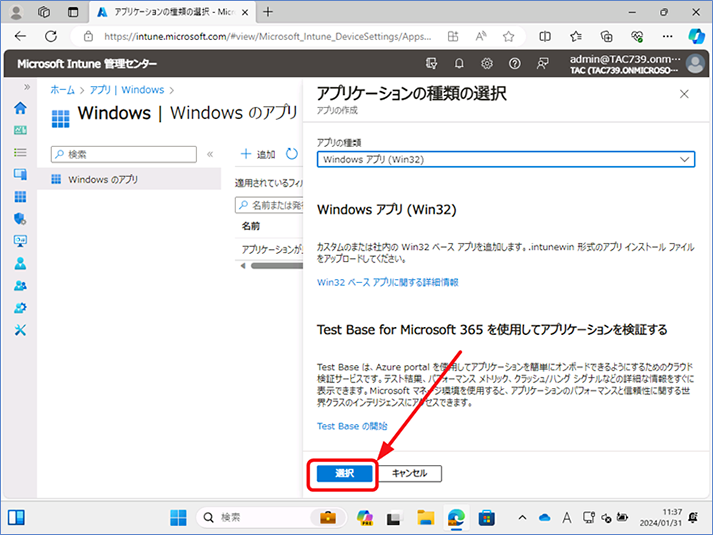Click the refresh icon next to 追加

coord(291,154)
